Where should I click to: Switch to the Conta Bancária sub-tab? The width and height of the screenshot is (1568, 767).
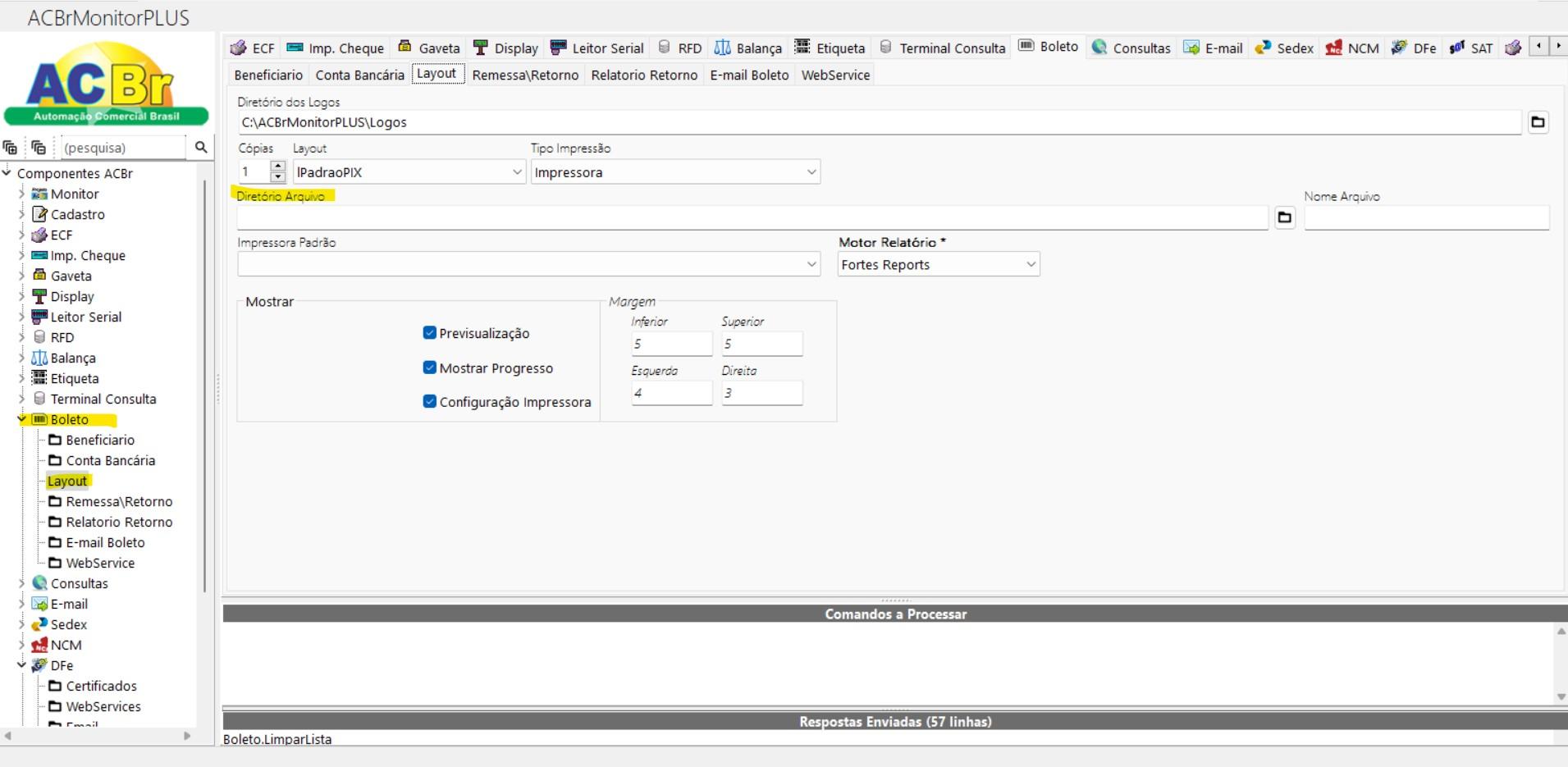pos(359,75)
